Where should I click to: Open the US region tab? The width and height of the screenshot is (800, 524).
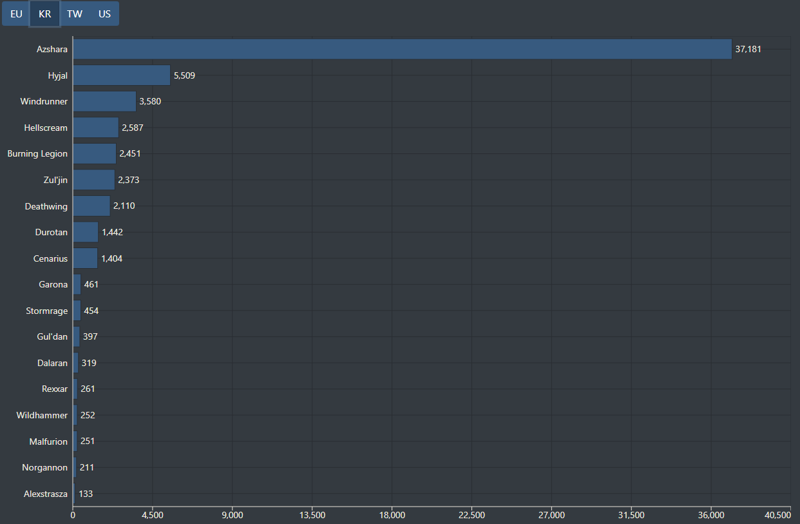pyautogui.click(x=104, y=14)
